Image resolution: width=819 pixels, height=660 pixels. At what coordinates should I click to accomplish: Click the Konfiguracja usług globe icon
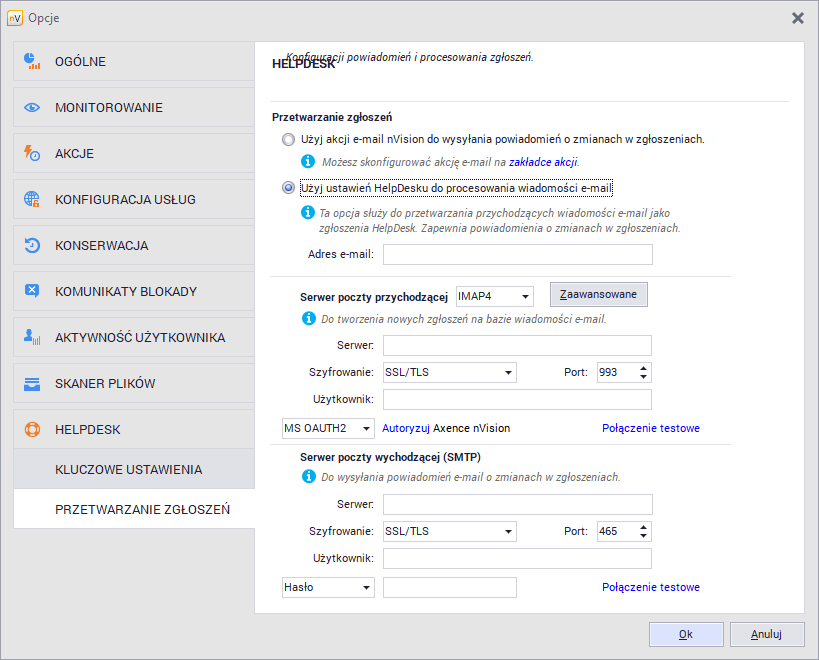(32, 200)
